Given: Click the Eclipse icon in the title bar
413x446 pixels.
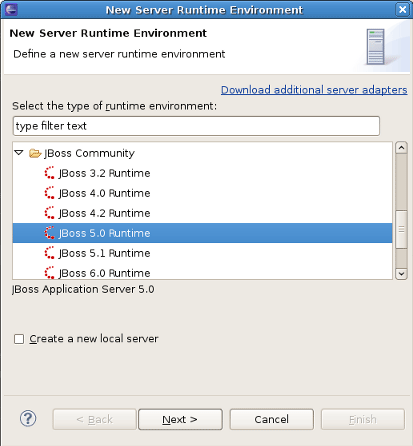Looking at the screenshot, I should 11,9.
